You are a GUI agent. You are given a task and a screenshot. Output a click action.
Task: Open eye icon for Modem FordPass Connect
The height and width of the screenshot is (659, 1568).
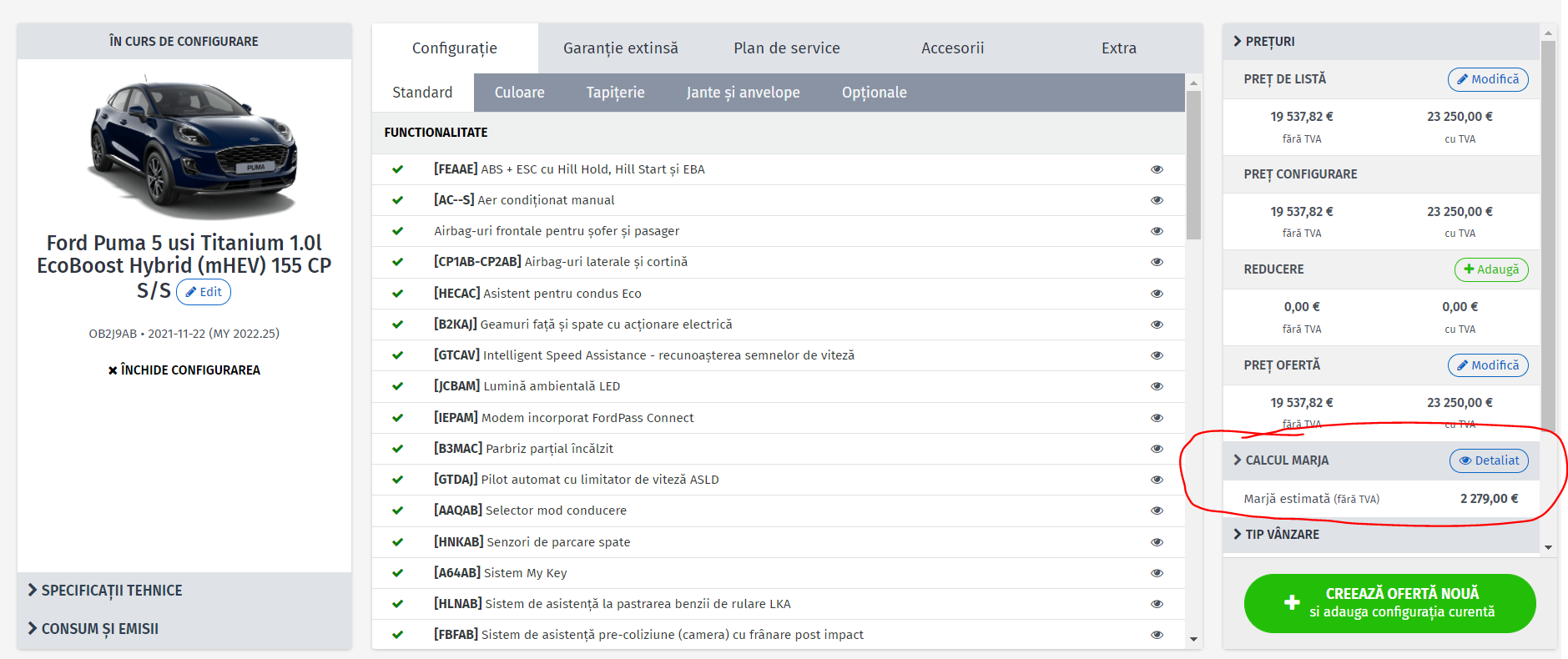(x=1157, y=418)
